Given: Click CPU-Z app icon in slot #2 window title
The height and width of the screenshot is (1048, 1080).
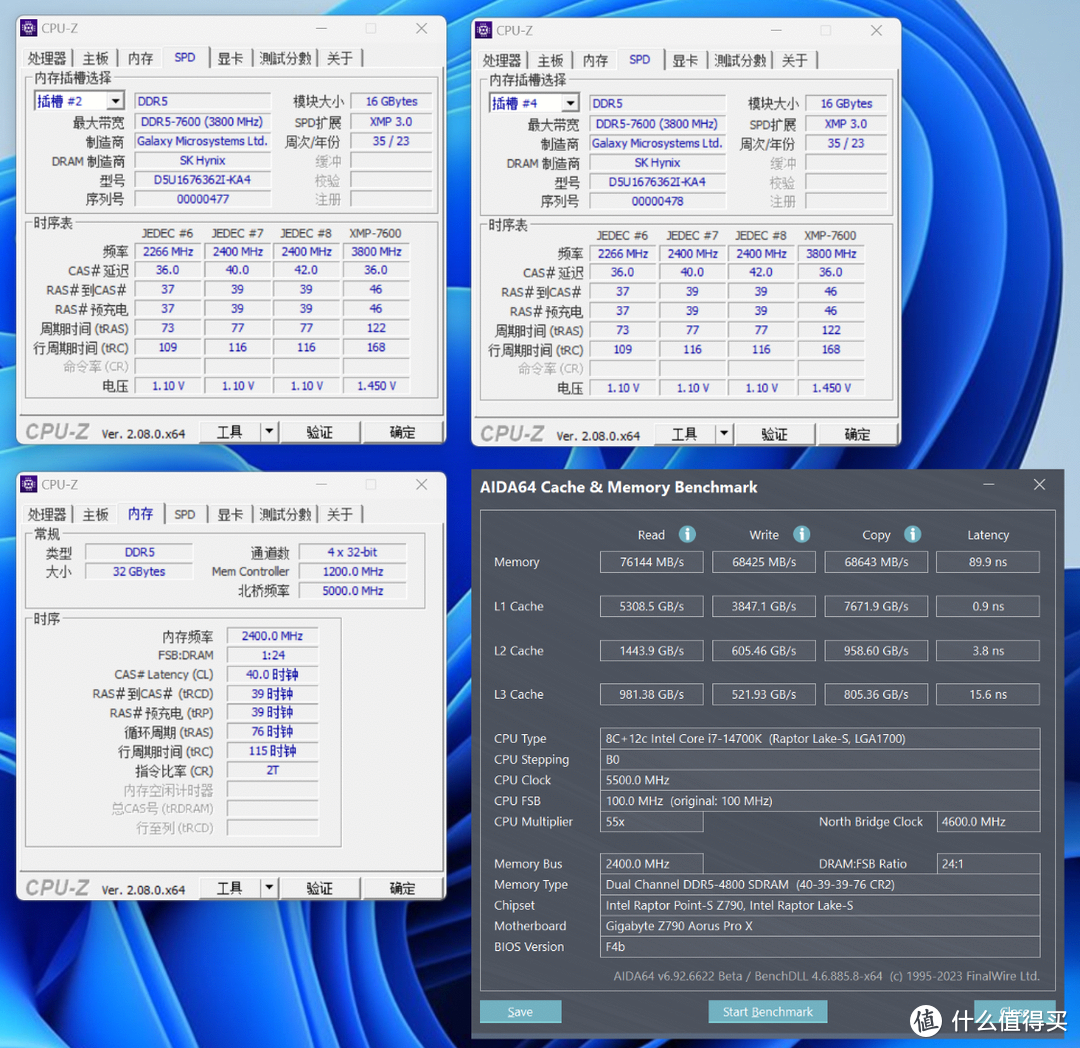Looking at the screenshot, I should click(29, 28).
